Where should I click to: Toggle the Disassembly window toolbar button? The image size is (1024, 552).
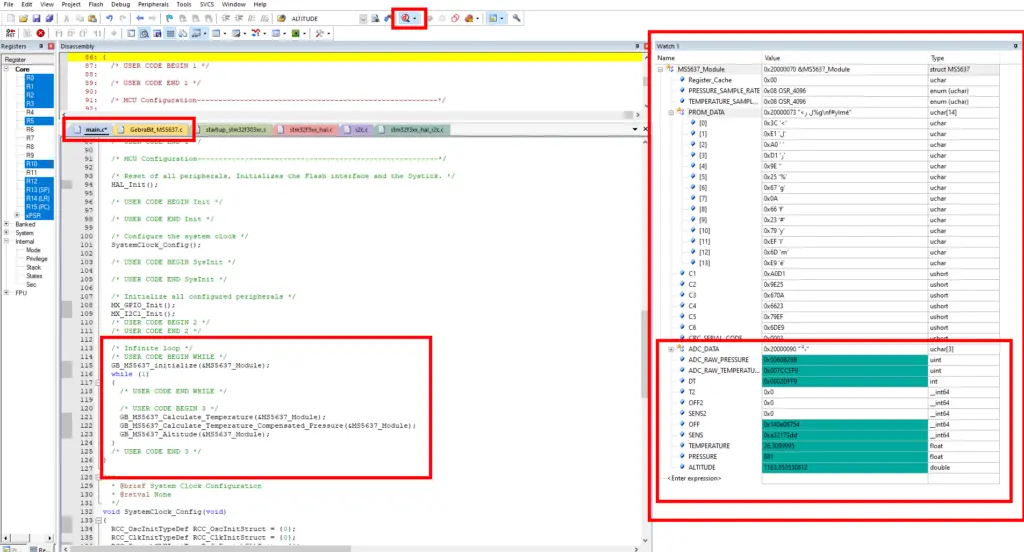point(144,33)
